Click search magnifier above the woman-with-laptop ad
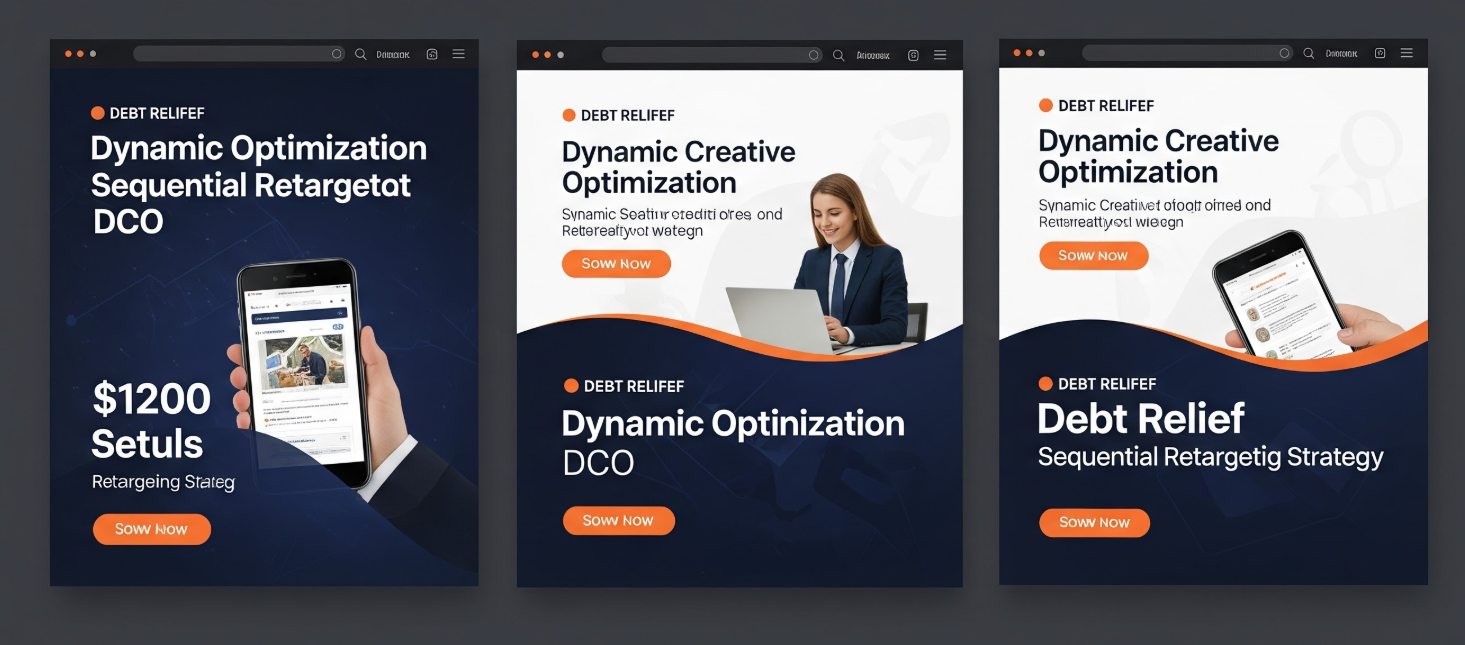 point(839,56)
